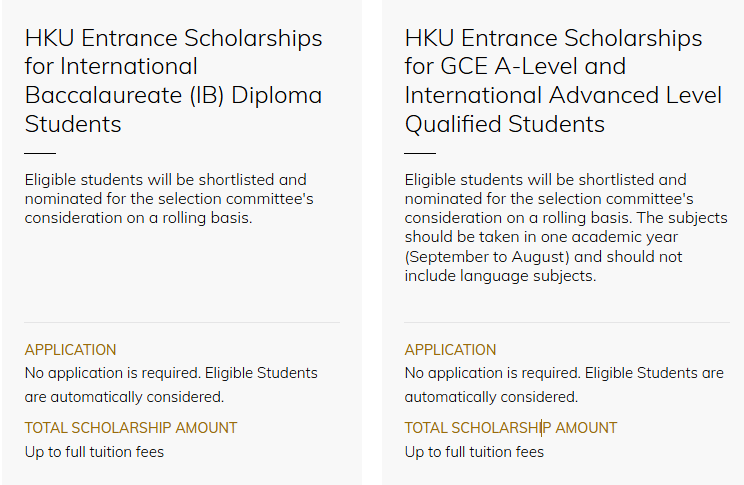The height and width of the screenshot is (485, 744).
Task: Click '(September to August)' in the GCE description
Action: click(x=481, y=257)
